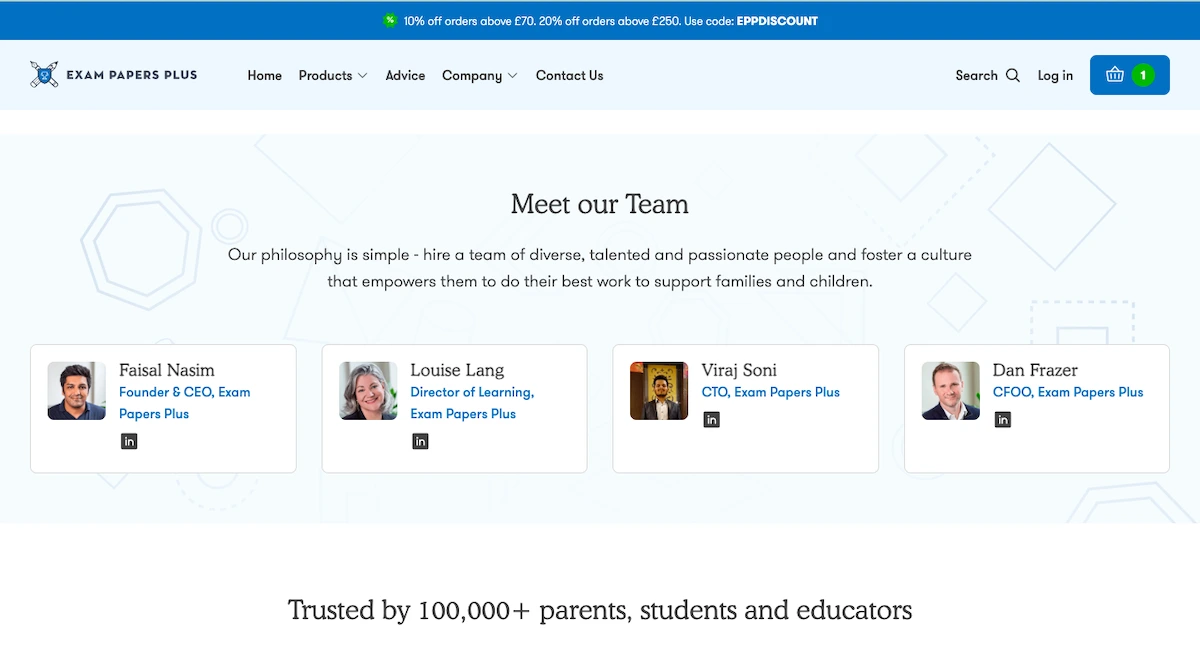The width and height of the screenshot is (1200, 650).
Task: Expand the Company dropdown menu
Action: pyautogui.click(x=479, y=75)
